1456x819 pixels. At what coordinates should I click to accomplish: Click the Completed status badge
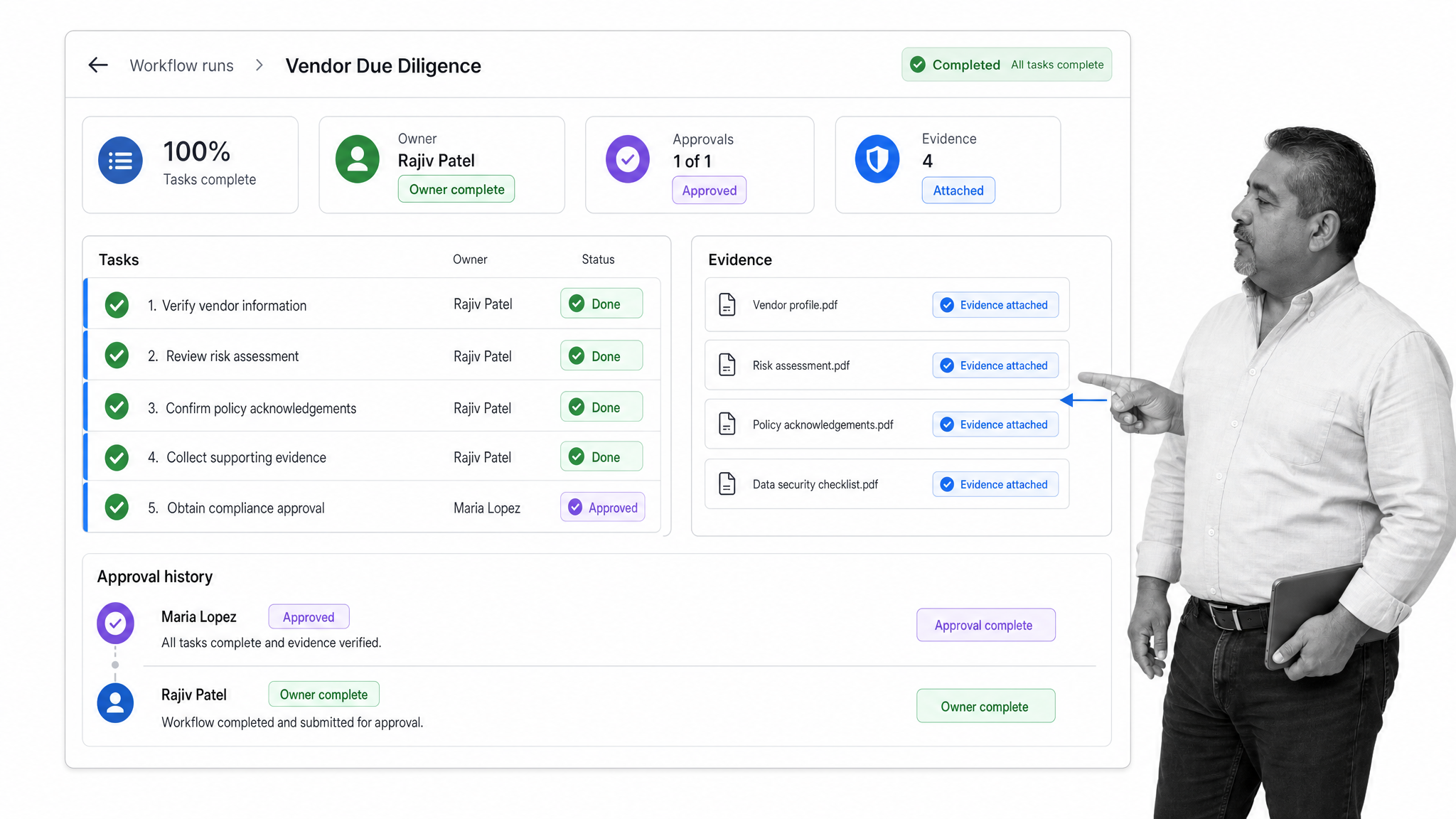[1007, 65]
